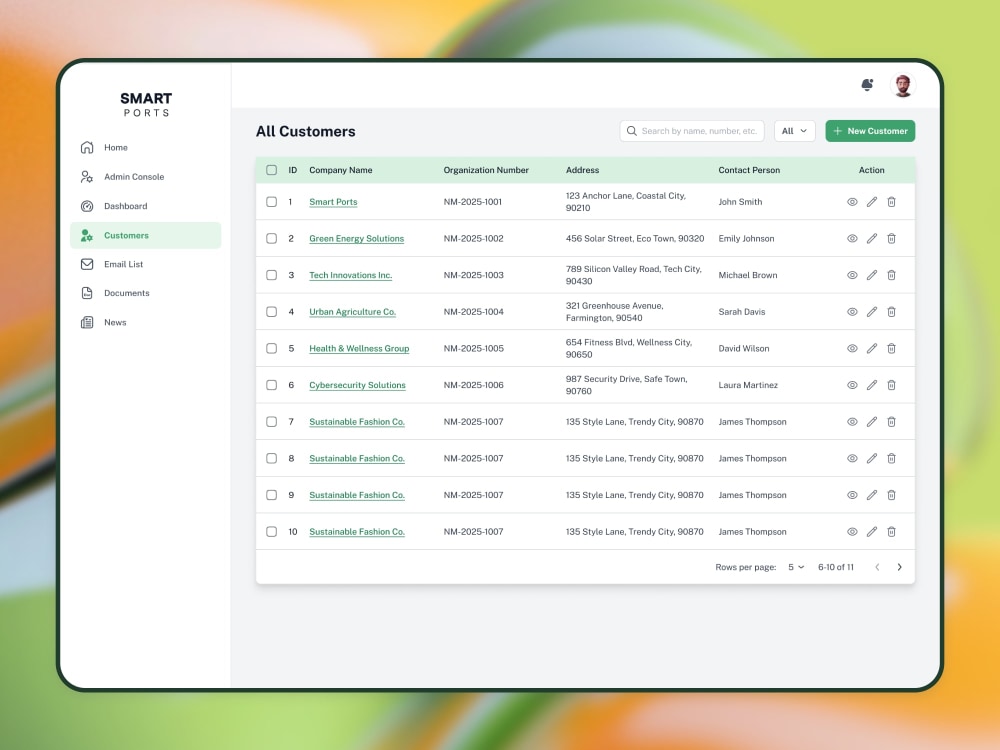Screen dimensions: 1000x750
Task: View Tech Innovations Inc. details
Action: tap(852, 276)
